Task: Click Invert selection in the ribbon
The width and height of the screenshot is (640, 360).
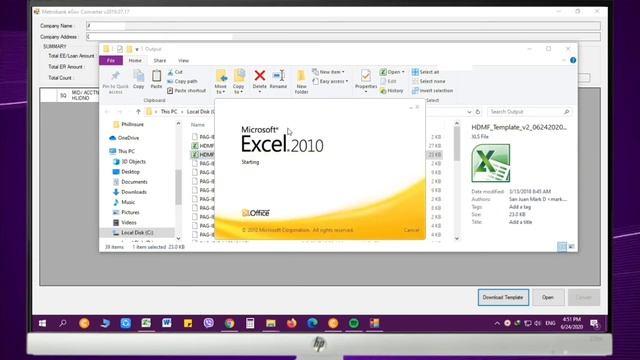Action: pyautogui.click(x=432, y=91)
